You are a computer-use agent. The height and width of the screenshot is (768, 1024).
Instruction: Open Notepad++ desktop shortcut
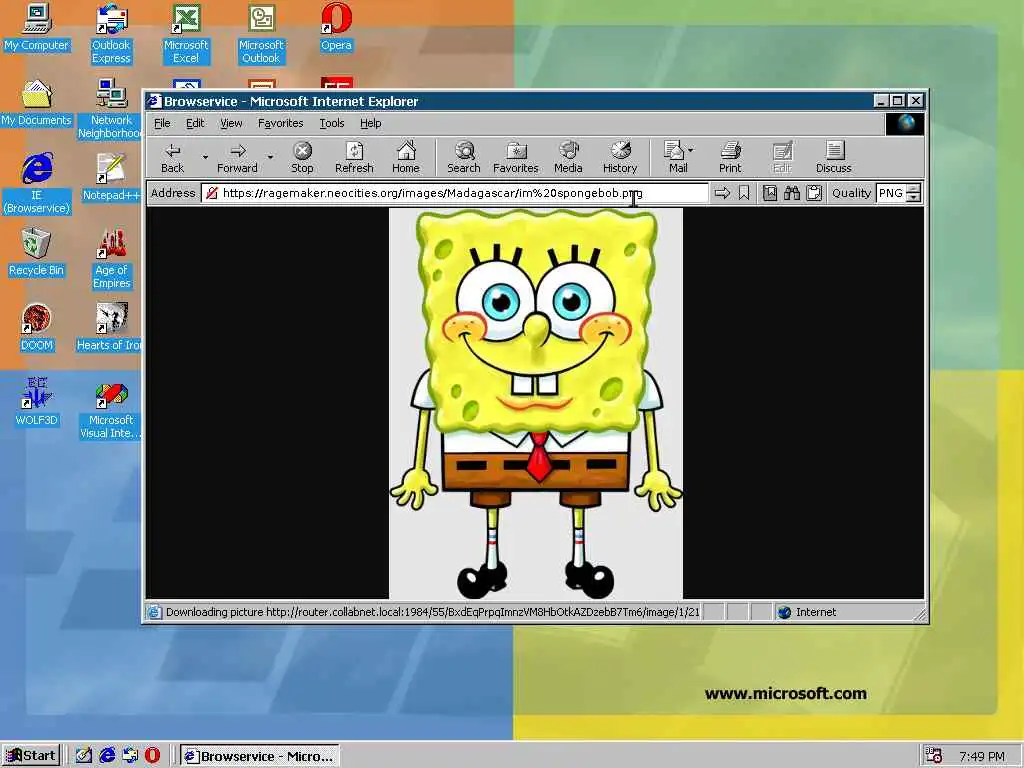tap(111, 178)
